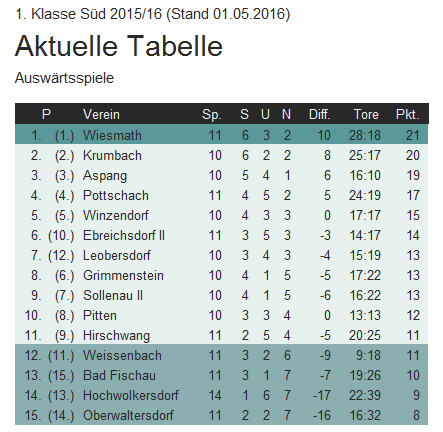Image resolution: width=443 pixels, height=432 pixels.
Task: Select Sollenau II in the standings
Action: pos(113,295)
